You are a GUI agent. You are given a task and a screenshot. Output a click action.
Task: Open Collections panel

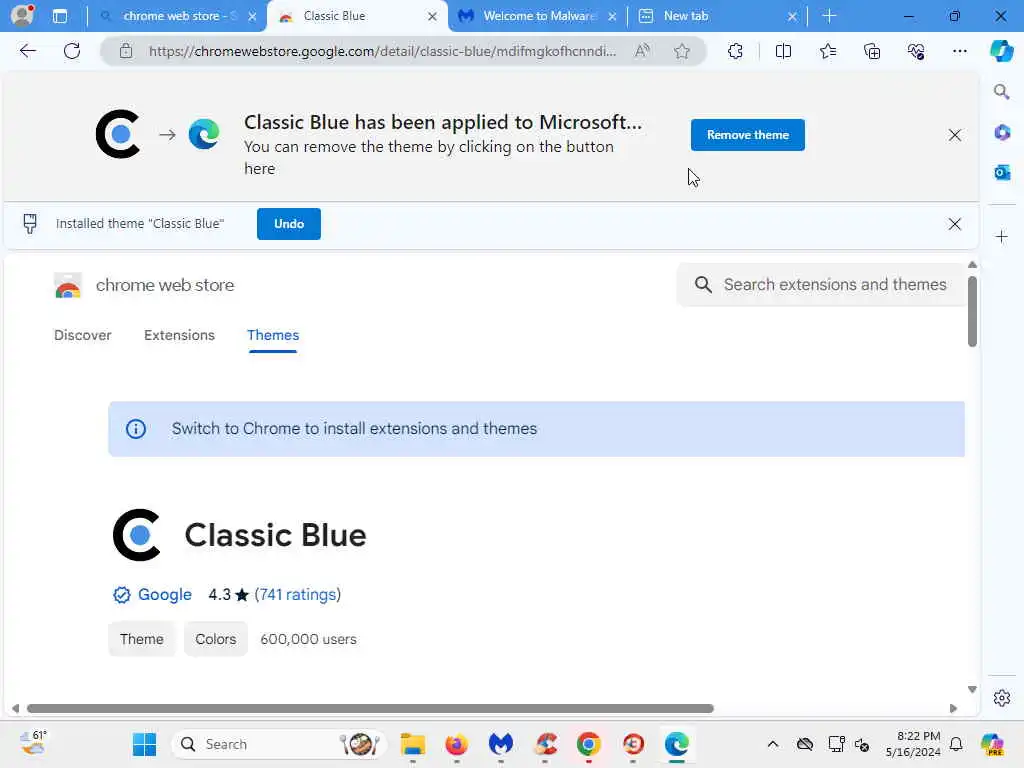coord(872,51)
